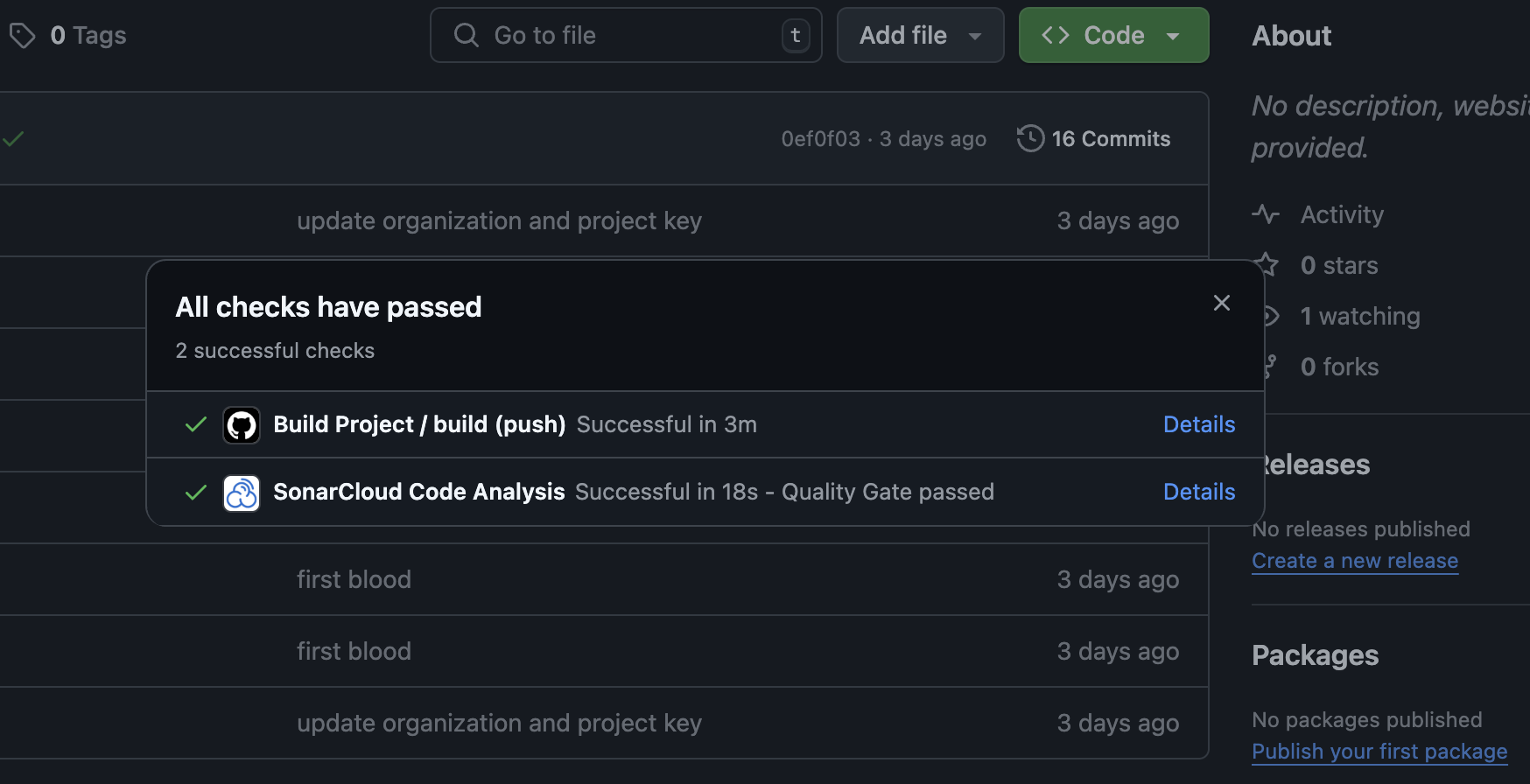The height and width of the screenshot is (784, 1530).
Task: Open commit hash 0ef0f03
Action: pos(820,139)
